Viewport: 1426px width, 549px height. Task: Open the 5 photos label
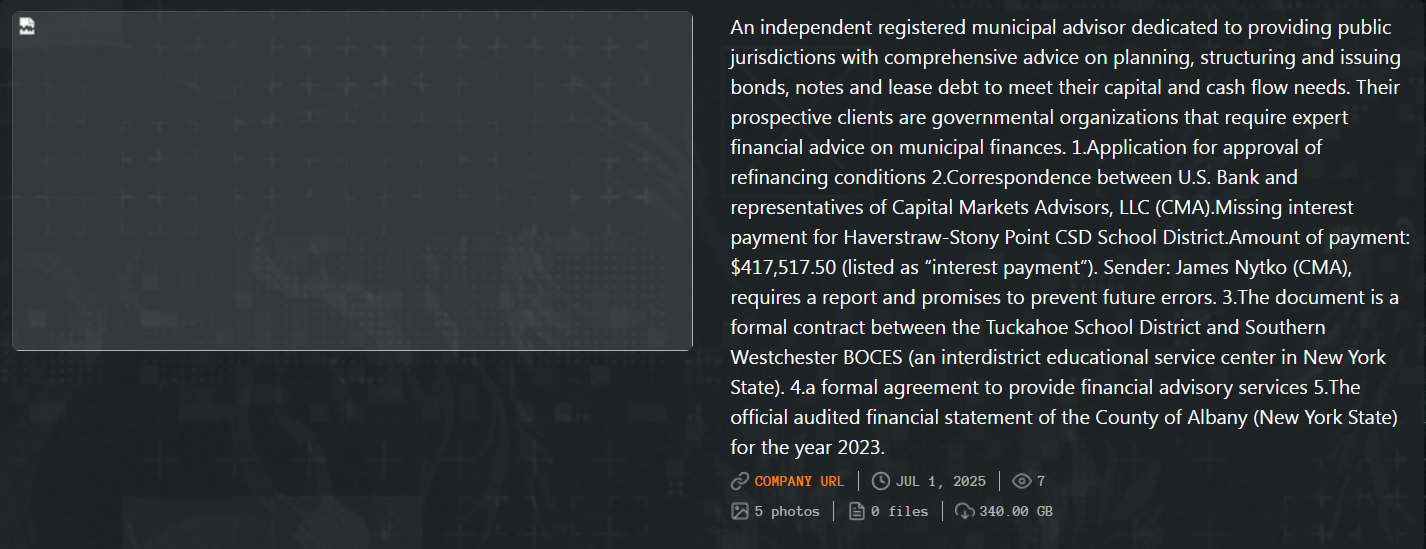click(x=787, y=511)
